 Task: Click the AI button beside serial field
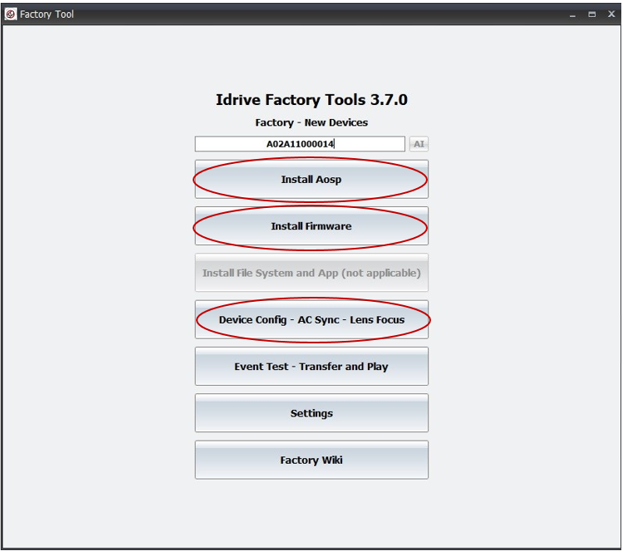tap(419, 144)
